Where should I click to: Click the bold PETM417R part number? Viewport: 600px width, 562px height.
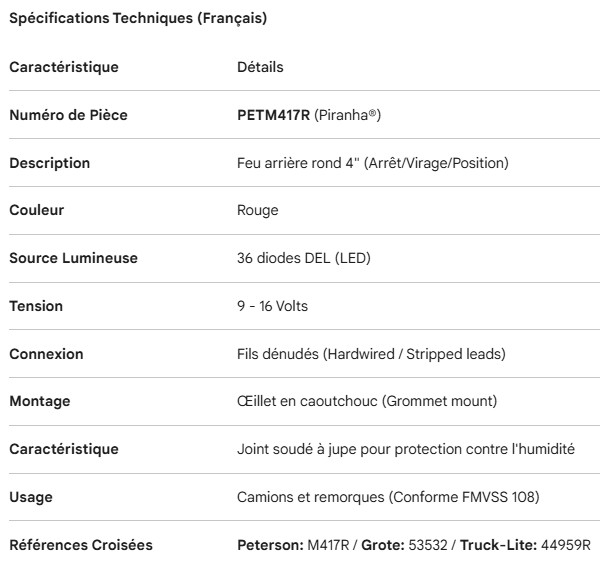pyautogui.click(x=273, y=115)
